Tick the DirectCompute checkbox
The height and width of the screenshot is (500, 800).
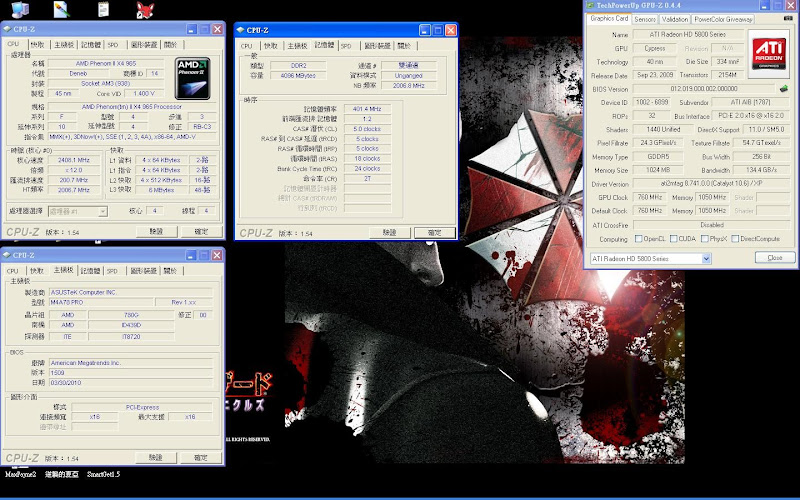[735, 239]
